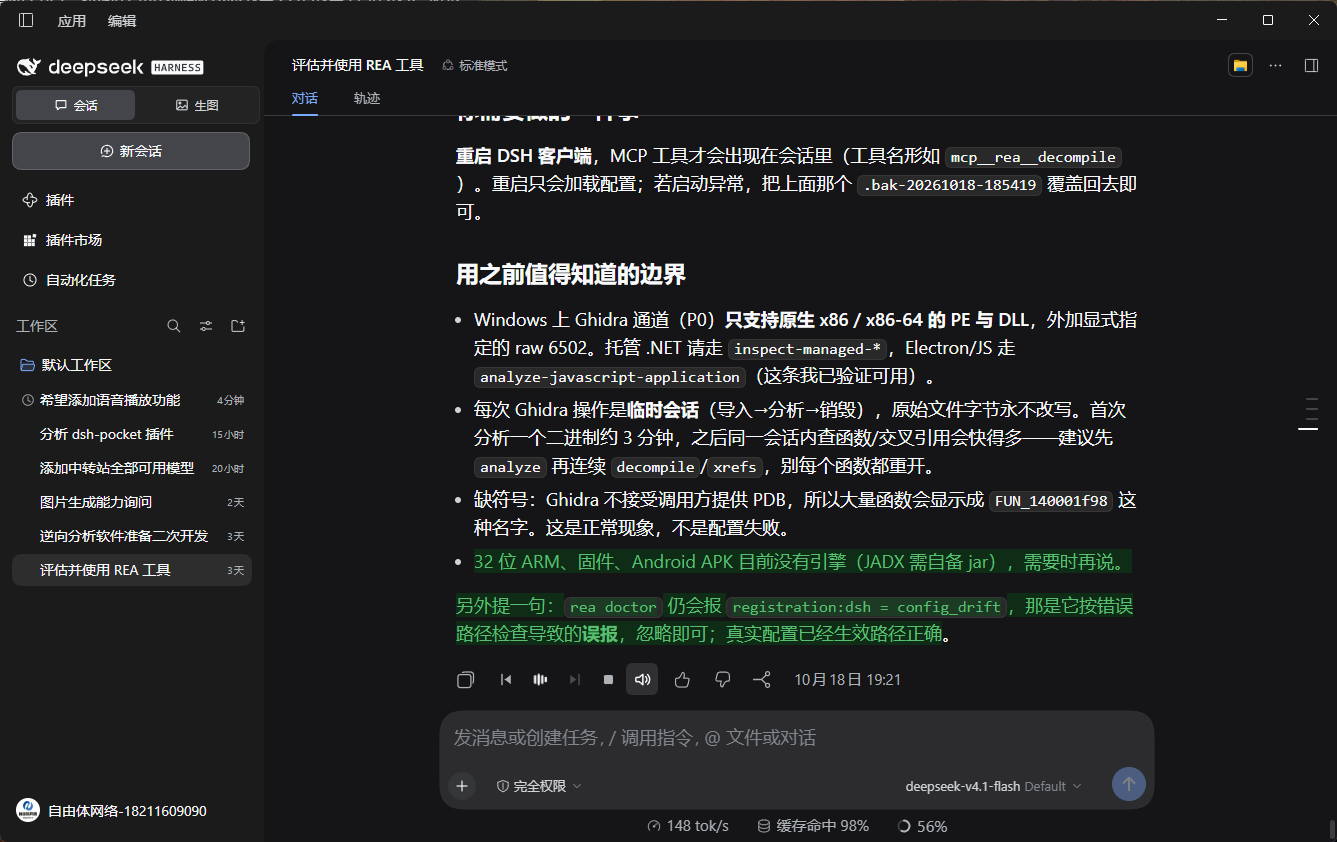Skip to previous audio segment
This screenshot has height=842, width=1337.
pos(506,680)
